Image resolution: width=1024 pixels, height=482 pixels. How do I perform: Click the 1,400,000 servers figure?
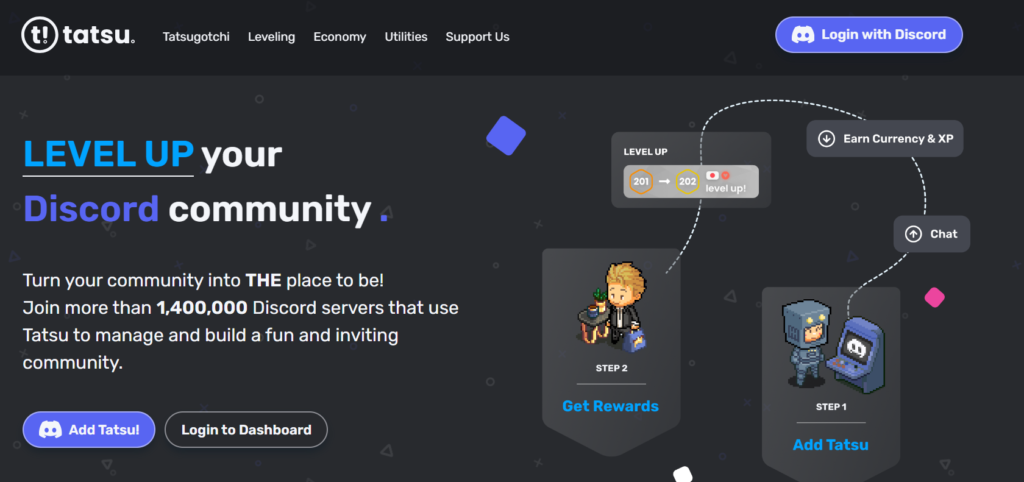202,308
